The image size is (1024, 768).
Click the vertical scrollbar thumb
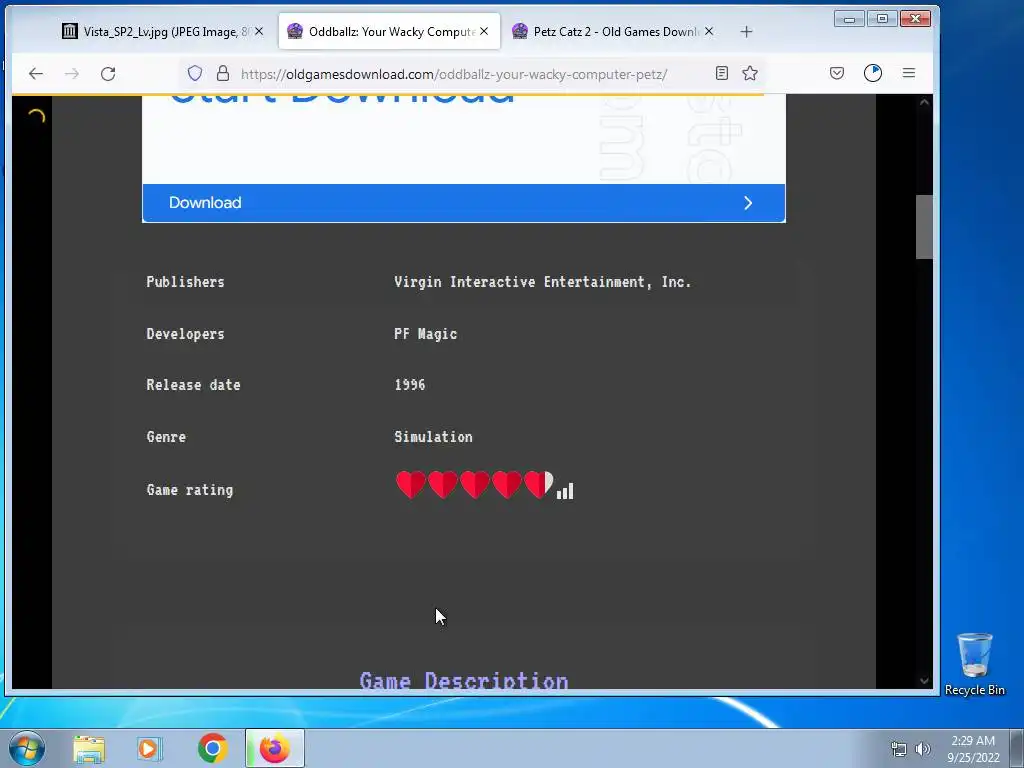tap(923, 227)
